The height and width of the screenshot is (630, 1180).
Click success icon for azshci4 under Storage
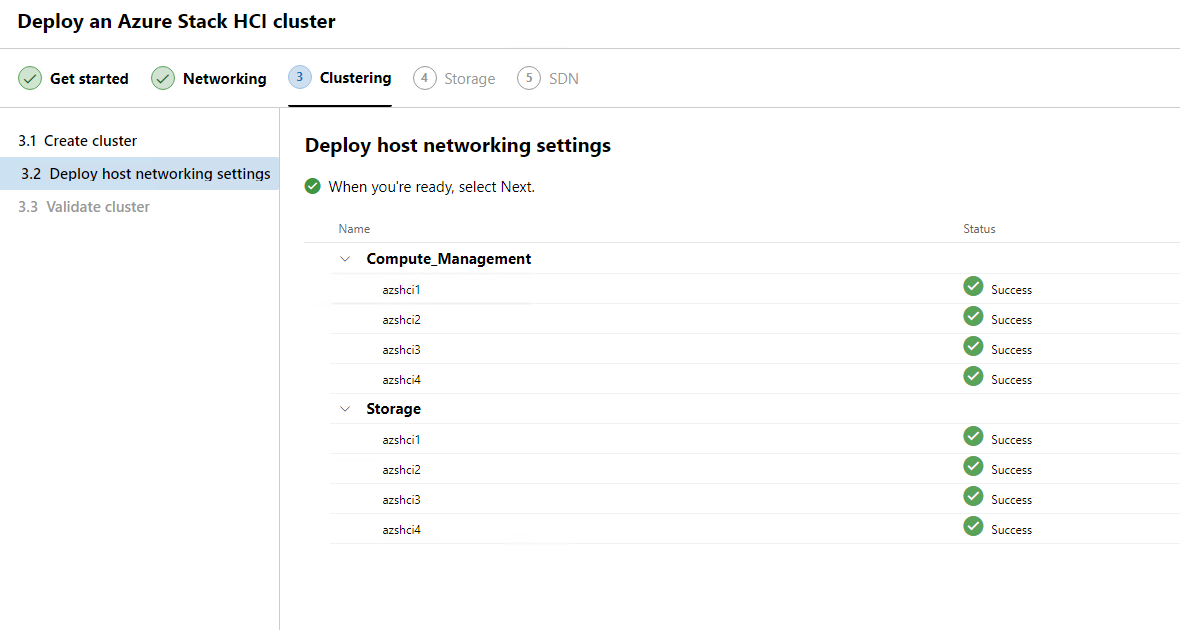(x=973, y=527)
